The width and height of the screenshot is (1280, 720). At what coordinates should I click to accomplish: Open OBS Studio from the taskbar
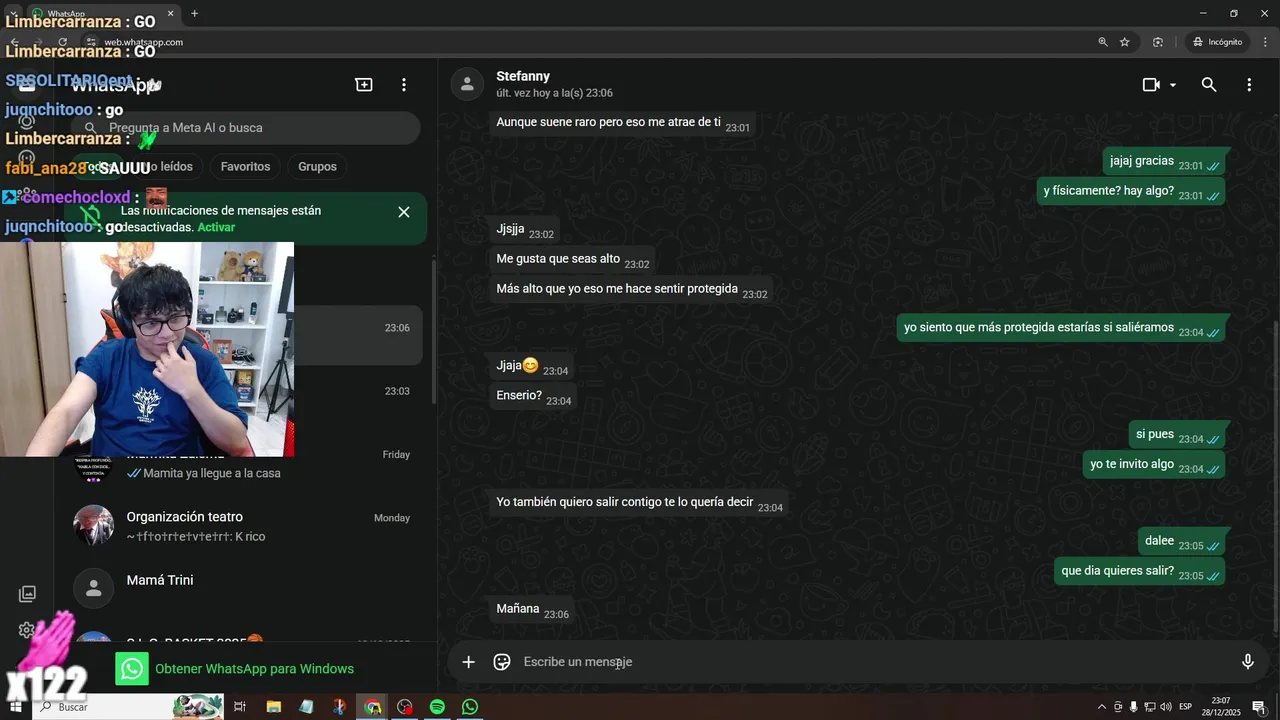[x=405, y=707]
